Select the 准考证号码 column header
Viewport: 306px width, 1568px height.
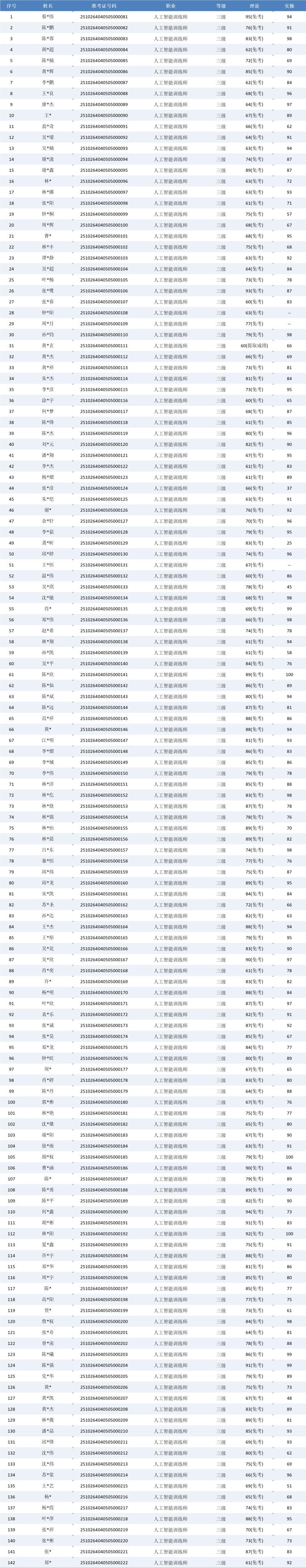(x=104, y=5)
